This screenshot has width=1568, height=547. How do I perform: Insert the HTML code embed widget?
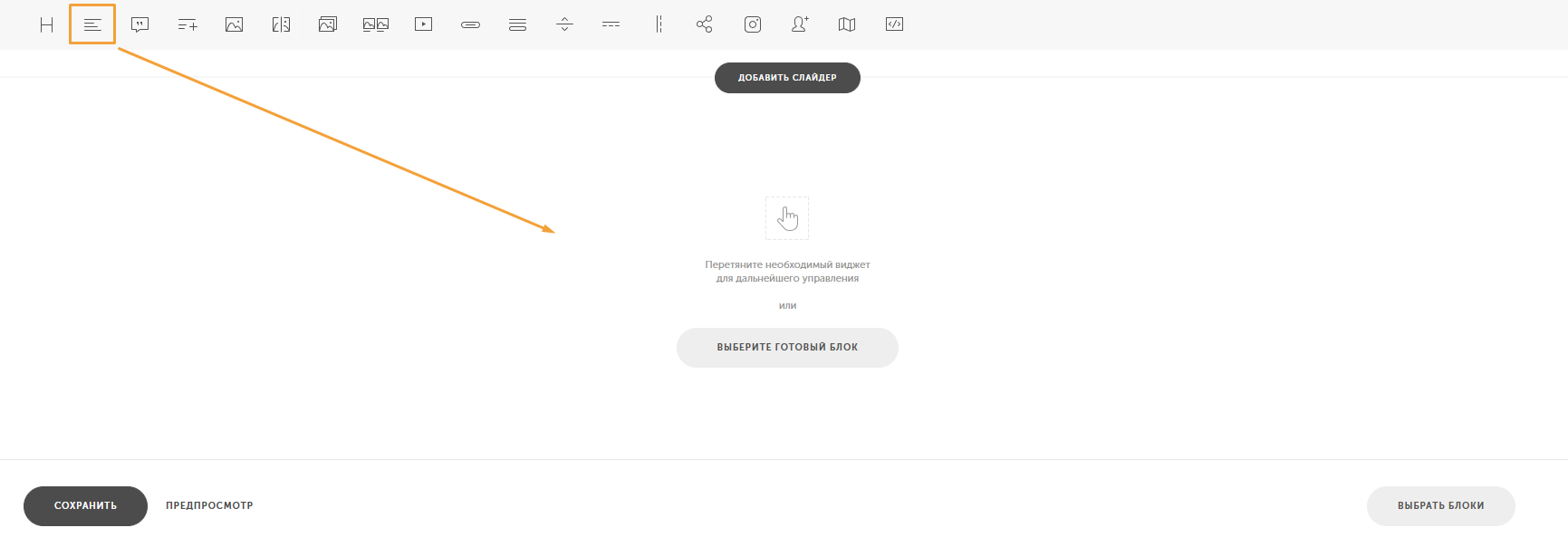coord(894,24)
